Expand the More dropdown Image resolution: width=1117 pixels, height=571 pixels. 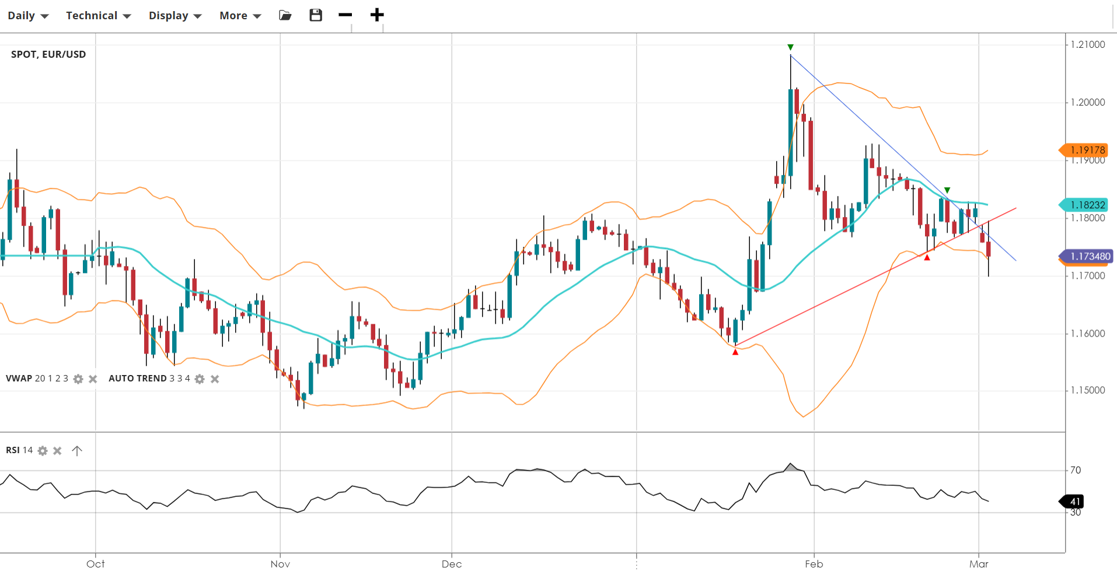pyautogui.click(x=240, y=16)
